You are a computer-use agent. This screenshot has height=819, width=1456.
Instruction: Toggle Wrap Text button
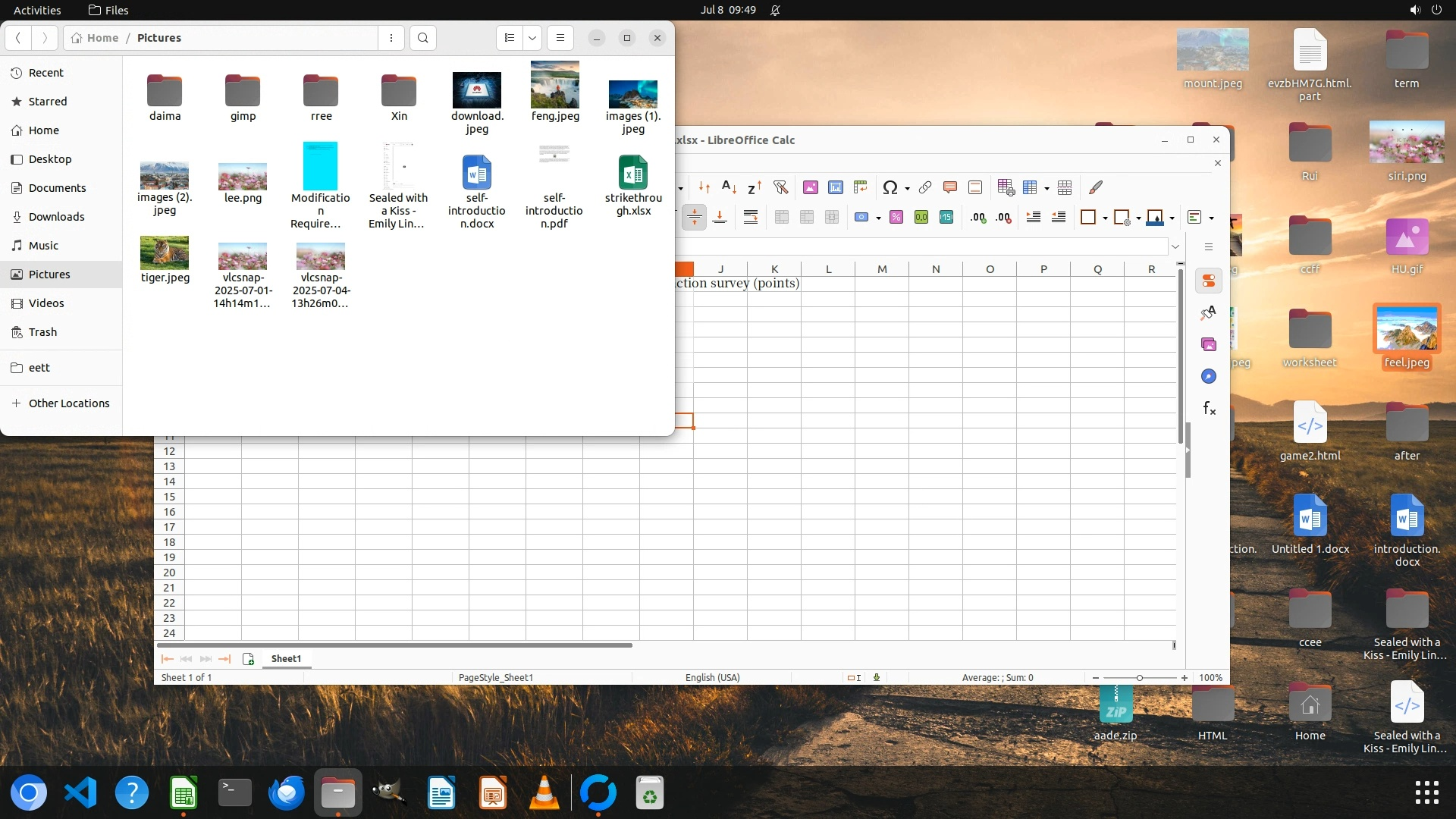(x=750, y=218)
